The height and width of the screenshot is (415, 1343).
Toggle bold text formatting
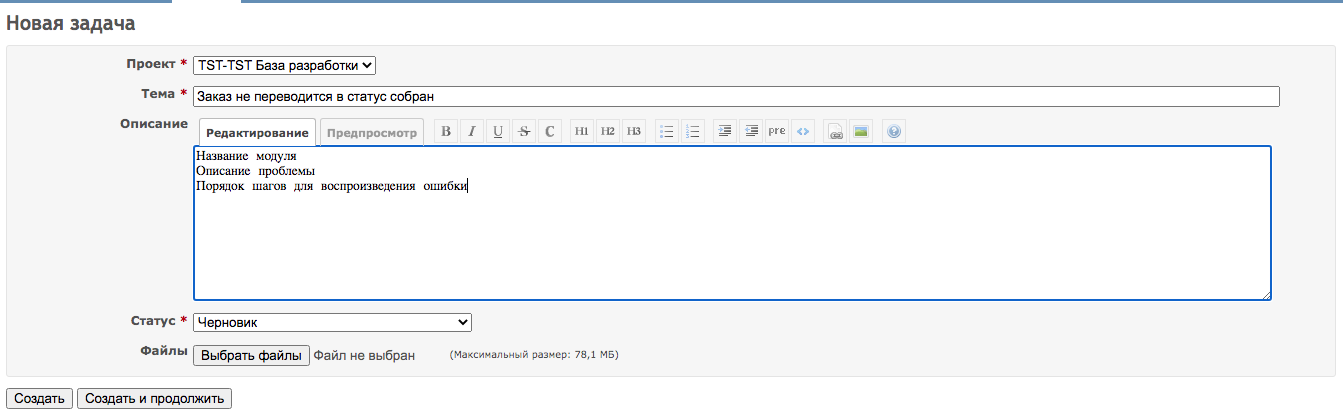[446, 131]
